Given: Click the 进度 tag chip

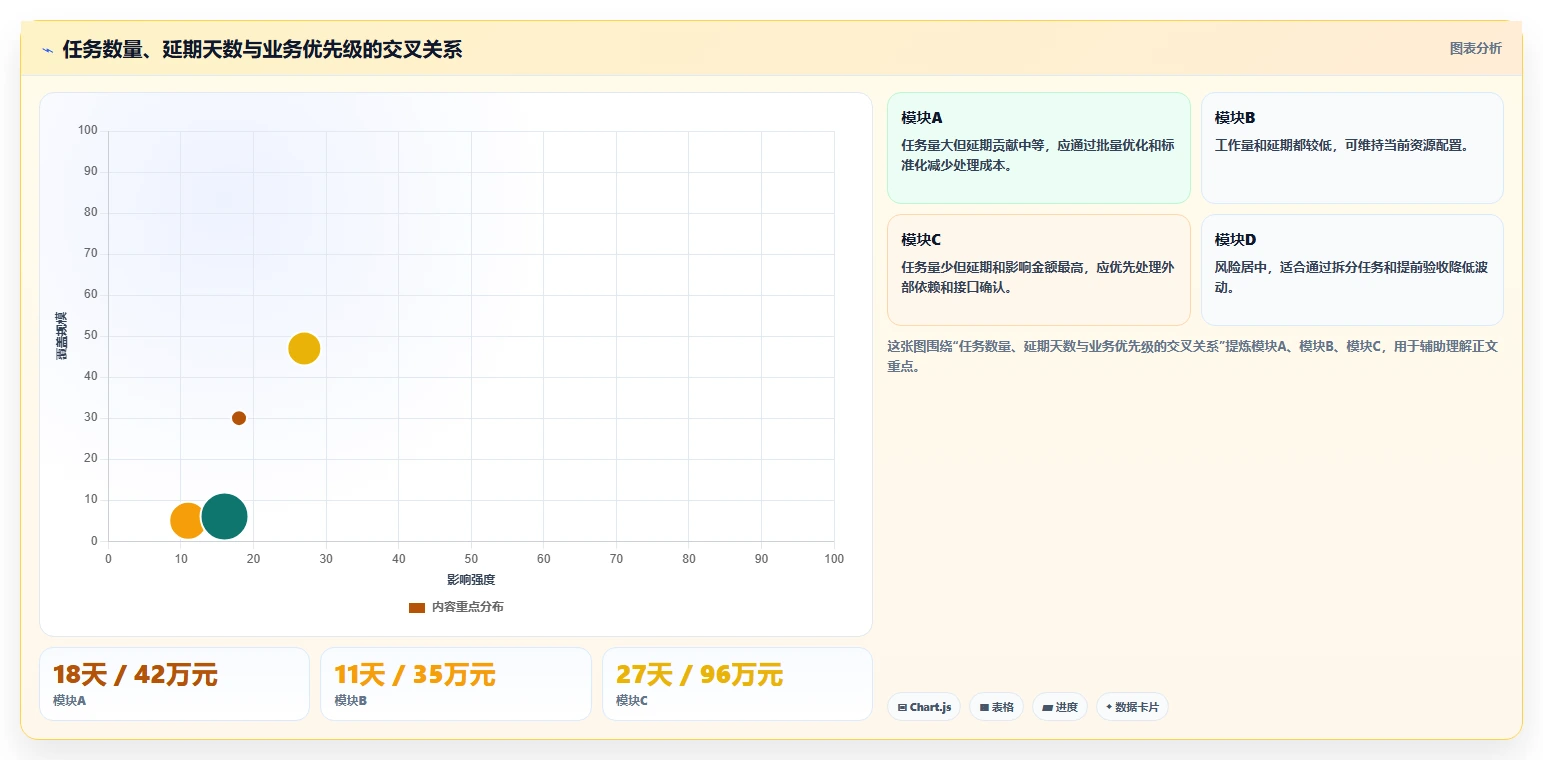Looking at the screenshot, I should coord(1060,707).
